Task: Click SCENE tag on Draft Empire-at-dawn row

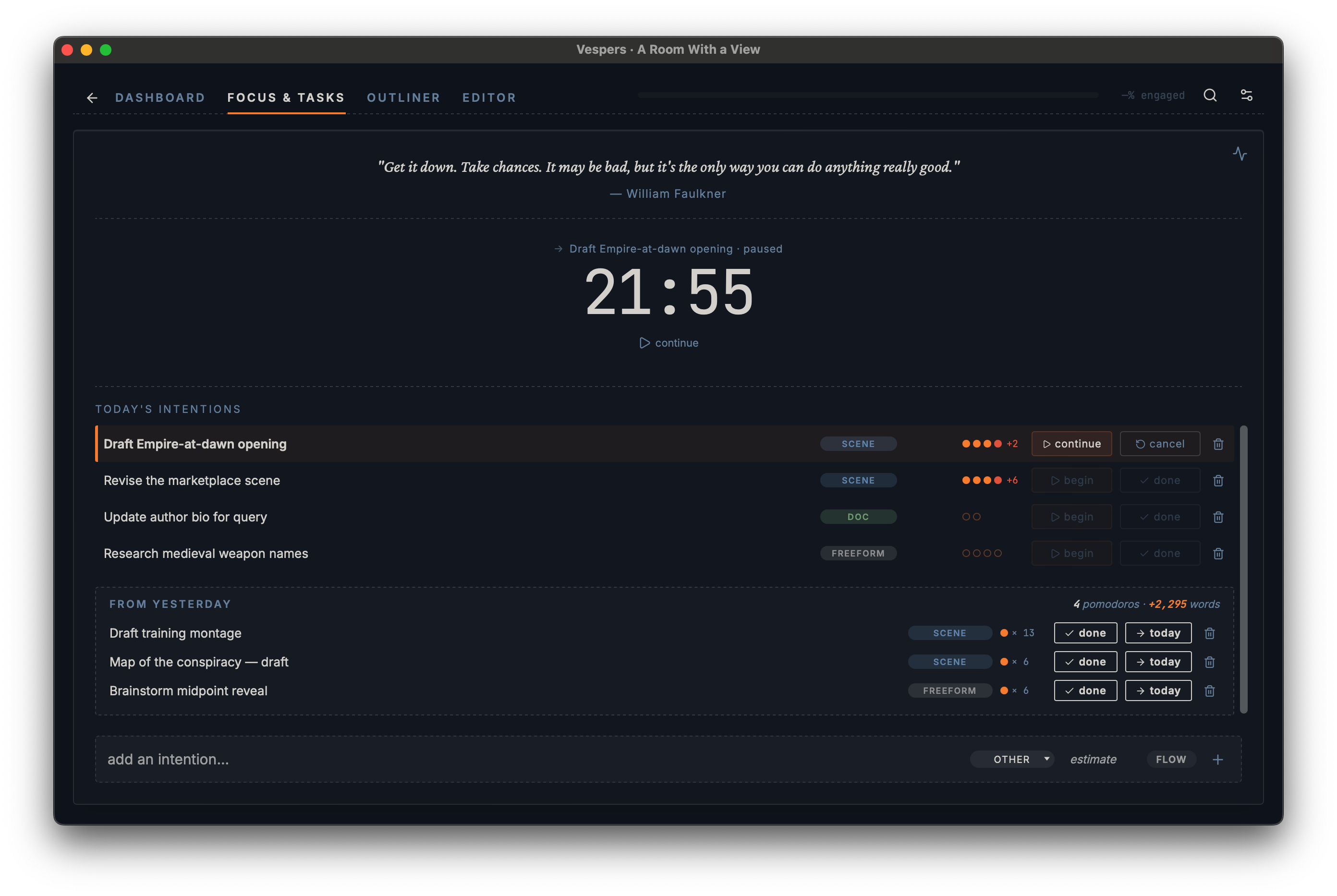Action: coord(858,444)
